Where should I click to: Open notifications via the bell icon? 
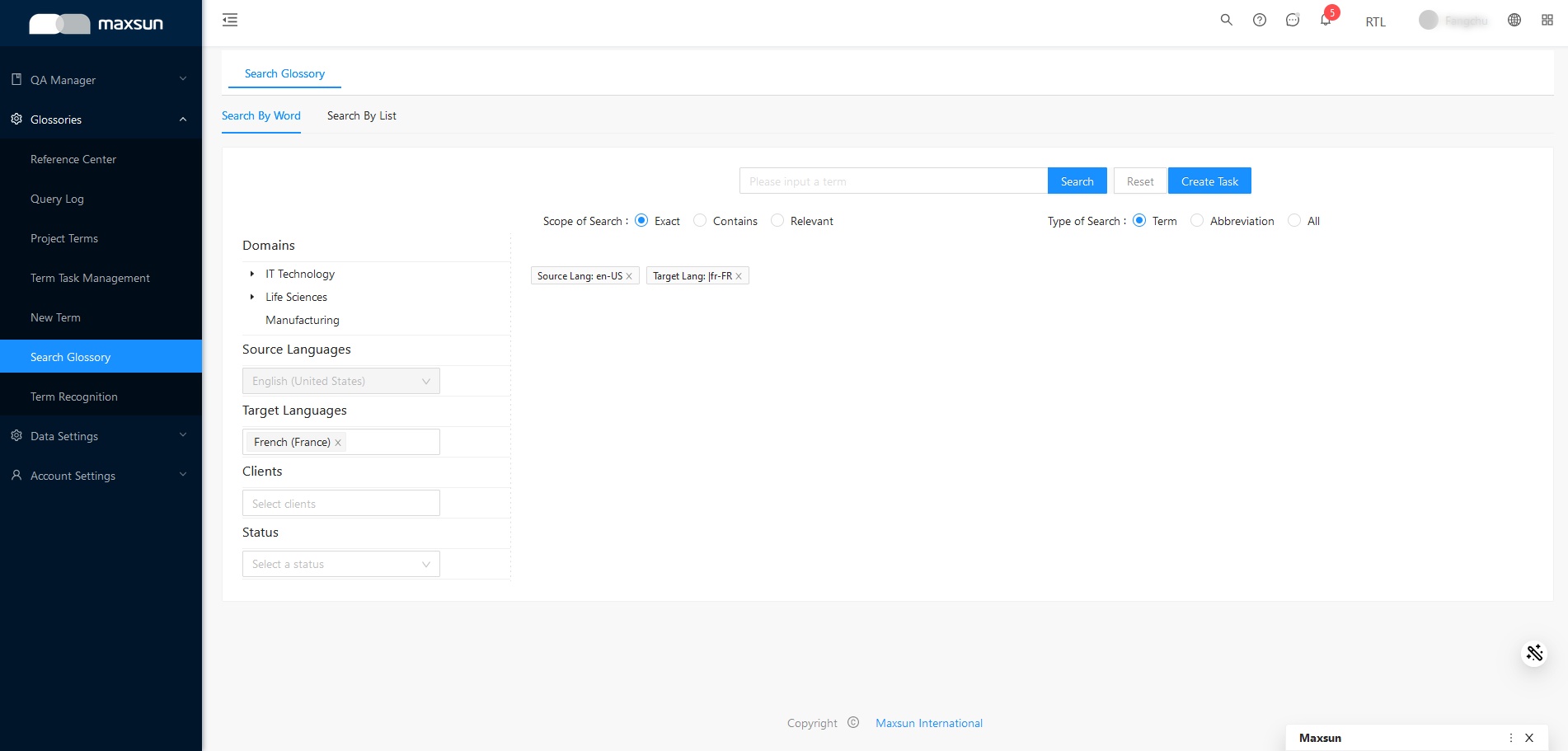pyautogui.click(x=1325, y=21)
